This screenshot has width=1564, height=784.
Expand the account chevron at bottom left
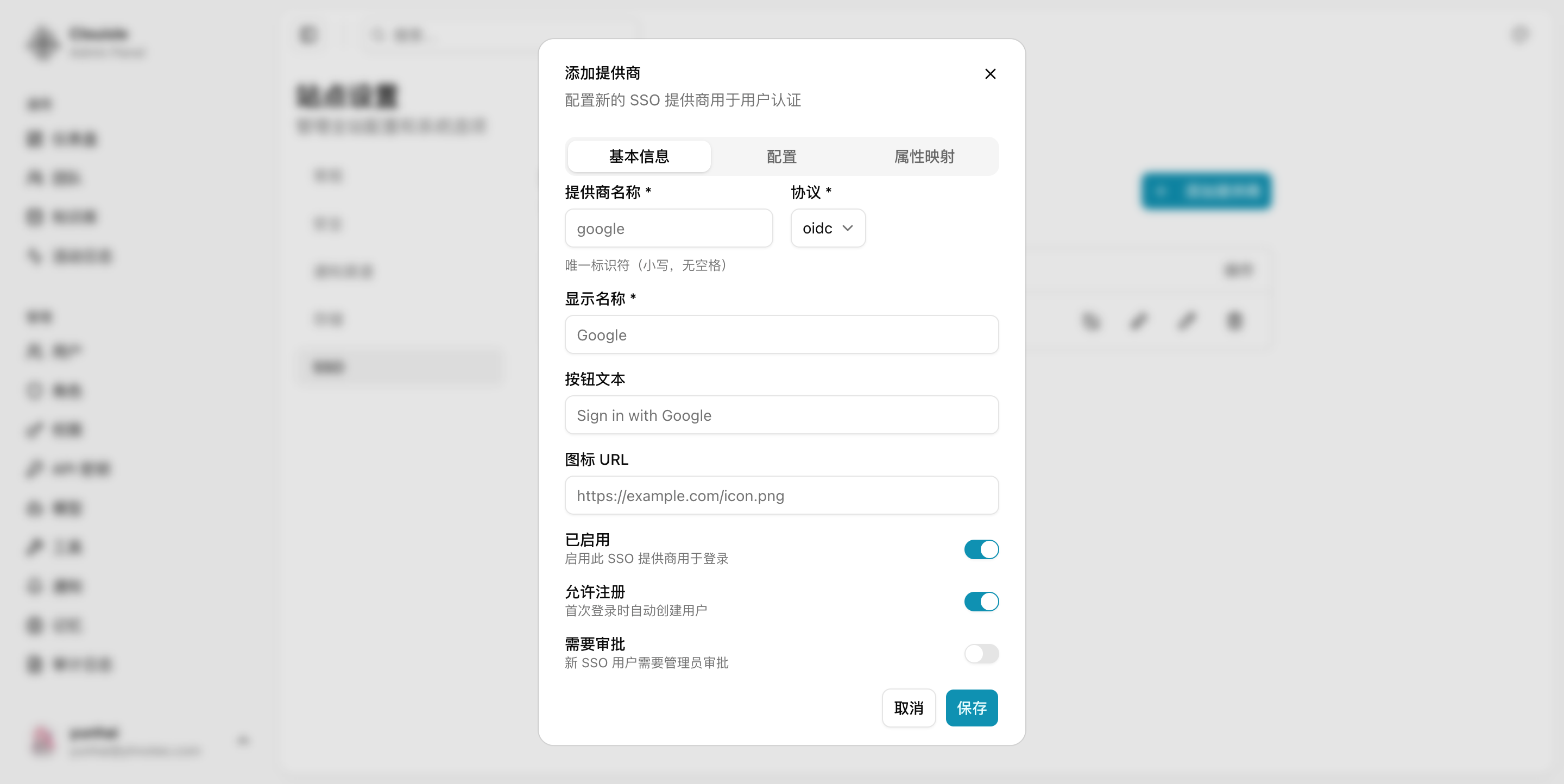coord(242,741)
